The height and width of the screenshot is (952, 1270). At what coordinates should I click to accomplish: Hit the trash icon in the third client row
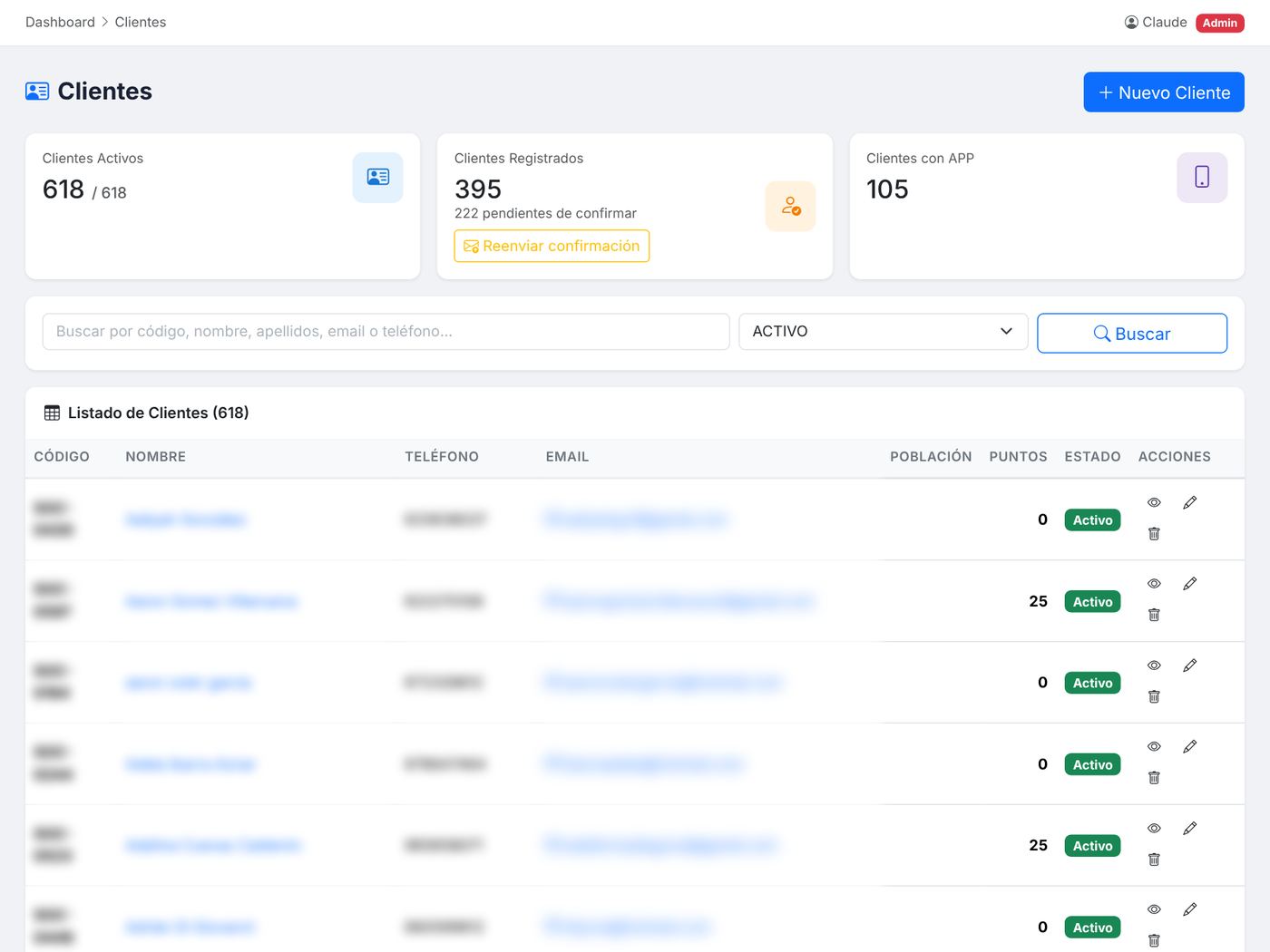[1154, 696]
